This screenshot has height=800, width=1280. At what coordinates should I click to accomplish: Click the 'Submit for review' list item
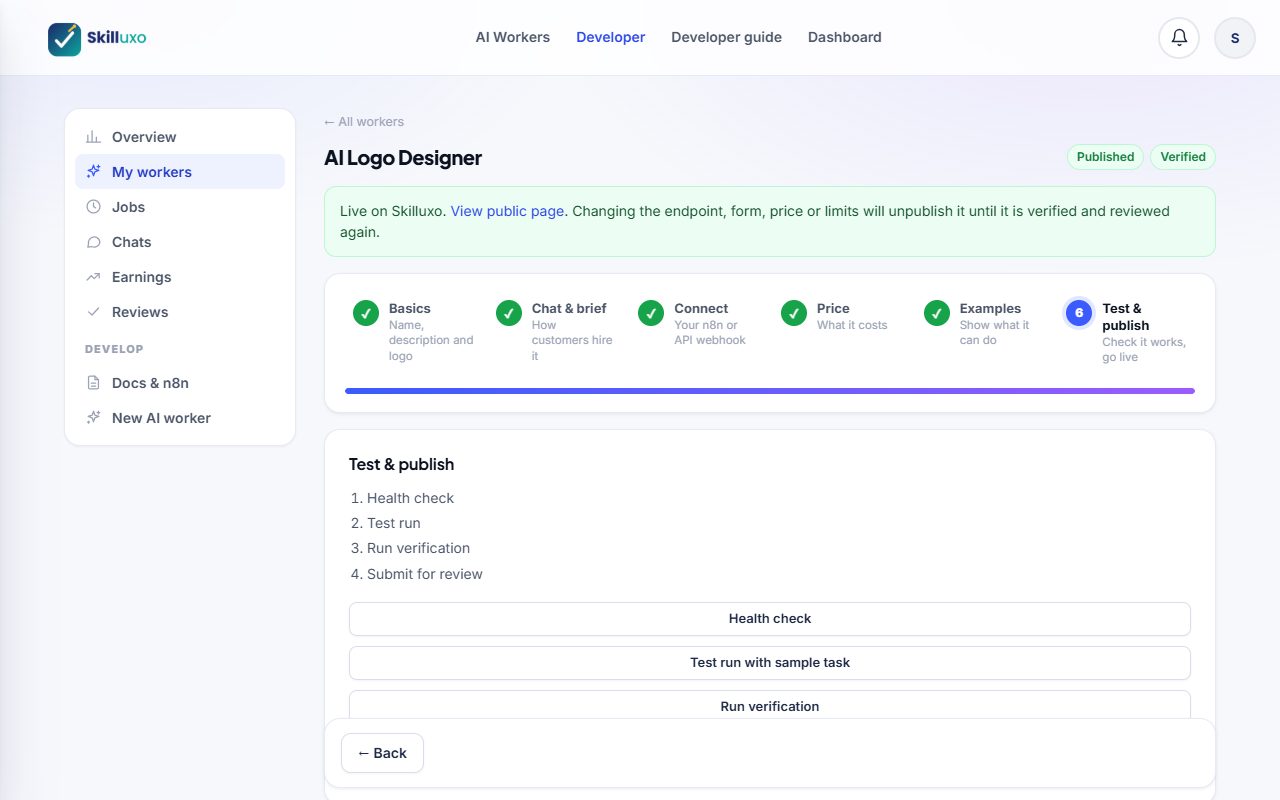tap(425, 574)
